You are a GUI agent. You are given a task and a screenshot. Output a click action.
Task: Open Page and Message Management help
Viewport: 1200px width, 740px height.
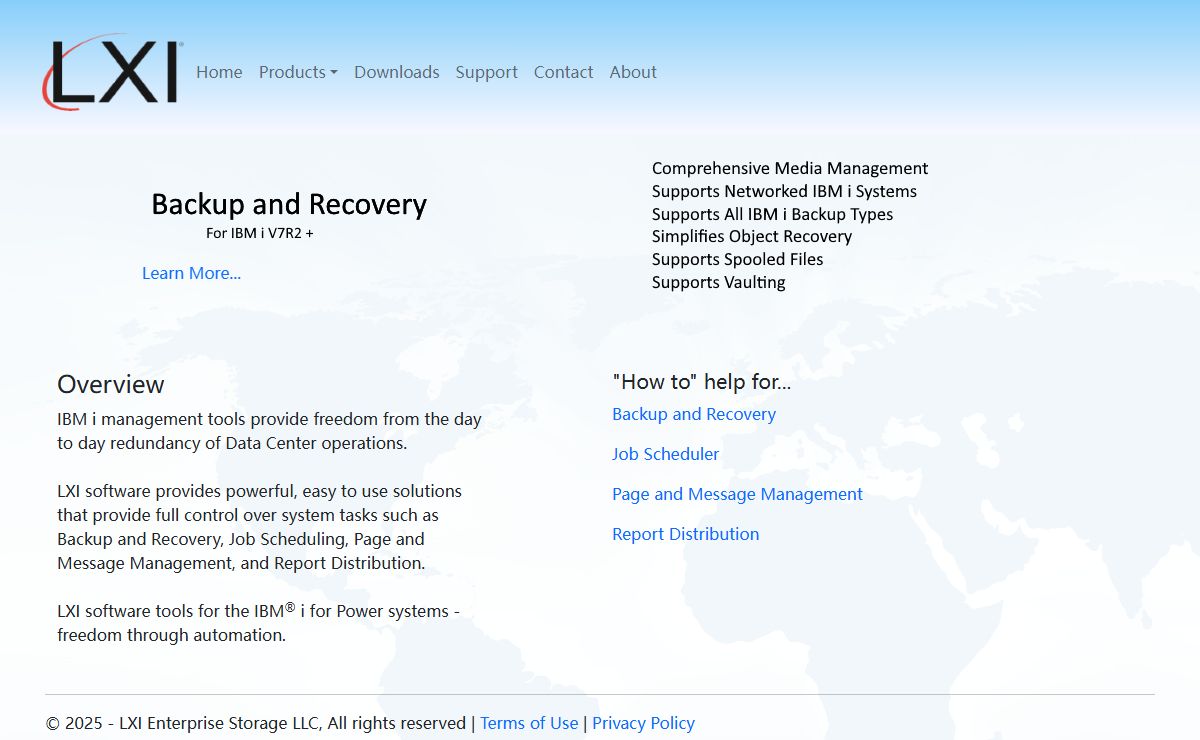point(737,494)
